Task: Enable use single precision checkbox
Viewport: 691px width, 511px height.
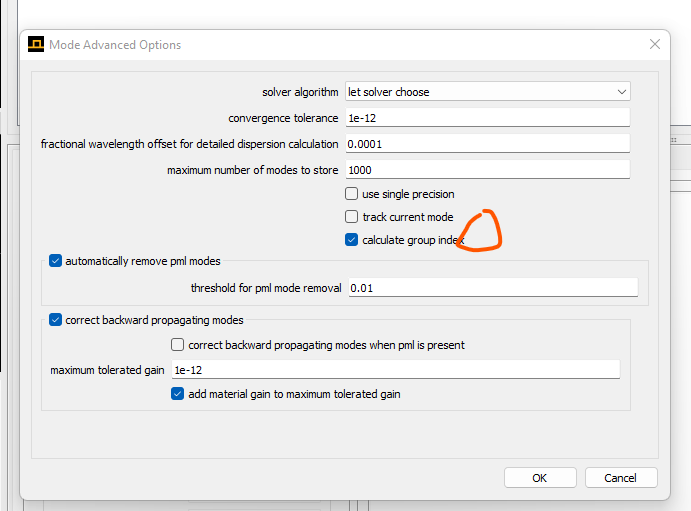Action: click(x=351, y=194)
